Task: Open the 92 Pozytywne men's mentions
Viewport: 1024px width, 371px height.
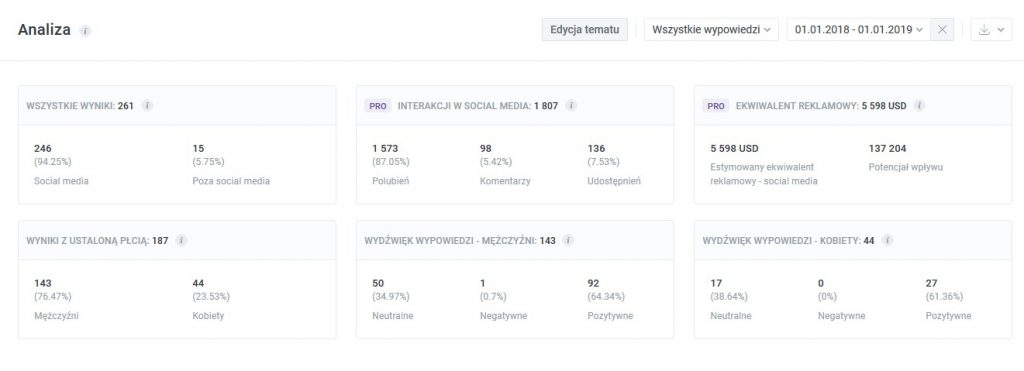Action: click(x=610, y=300)
